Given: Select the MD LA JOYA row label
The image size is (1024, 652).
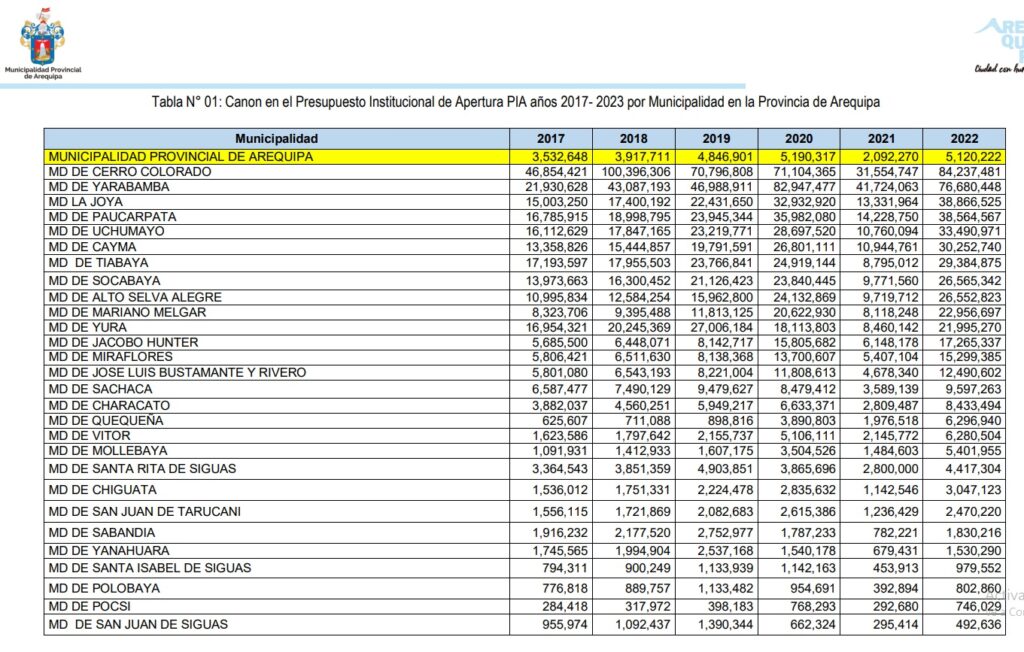Looking at the screenshot, I should point(86,201).
